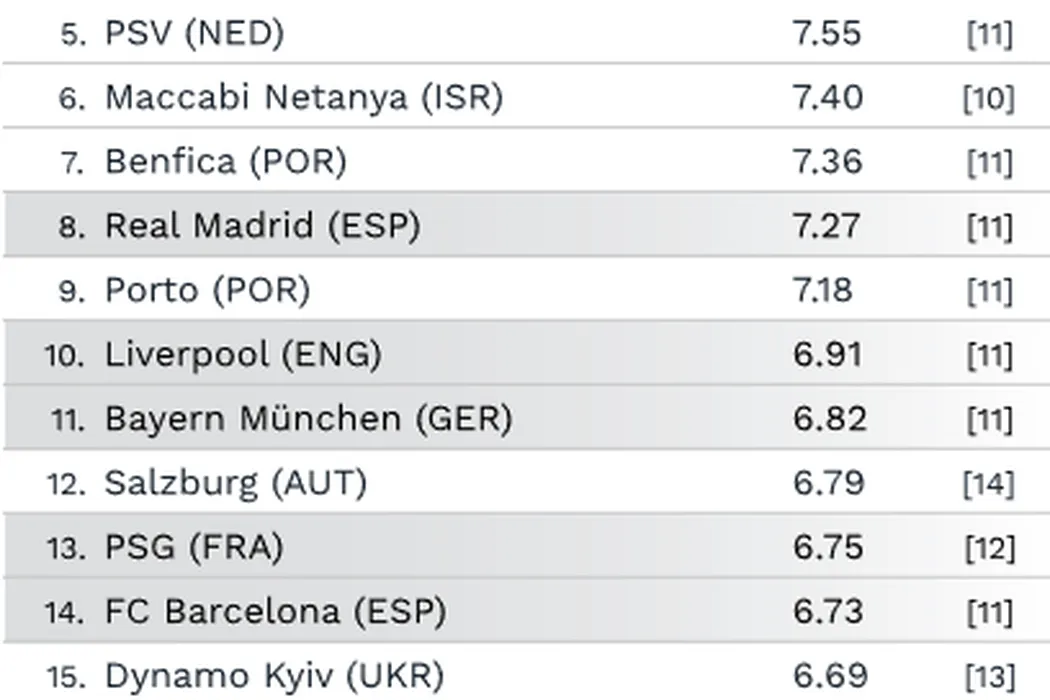Open the Salzburg (AUT) row
Screen dimensions: 1050x700
click(x=235, y=483)
